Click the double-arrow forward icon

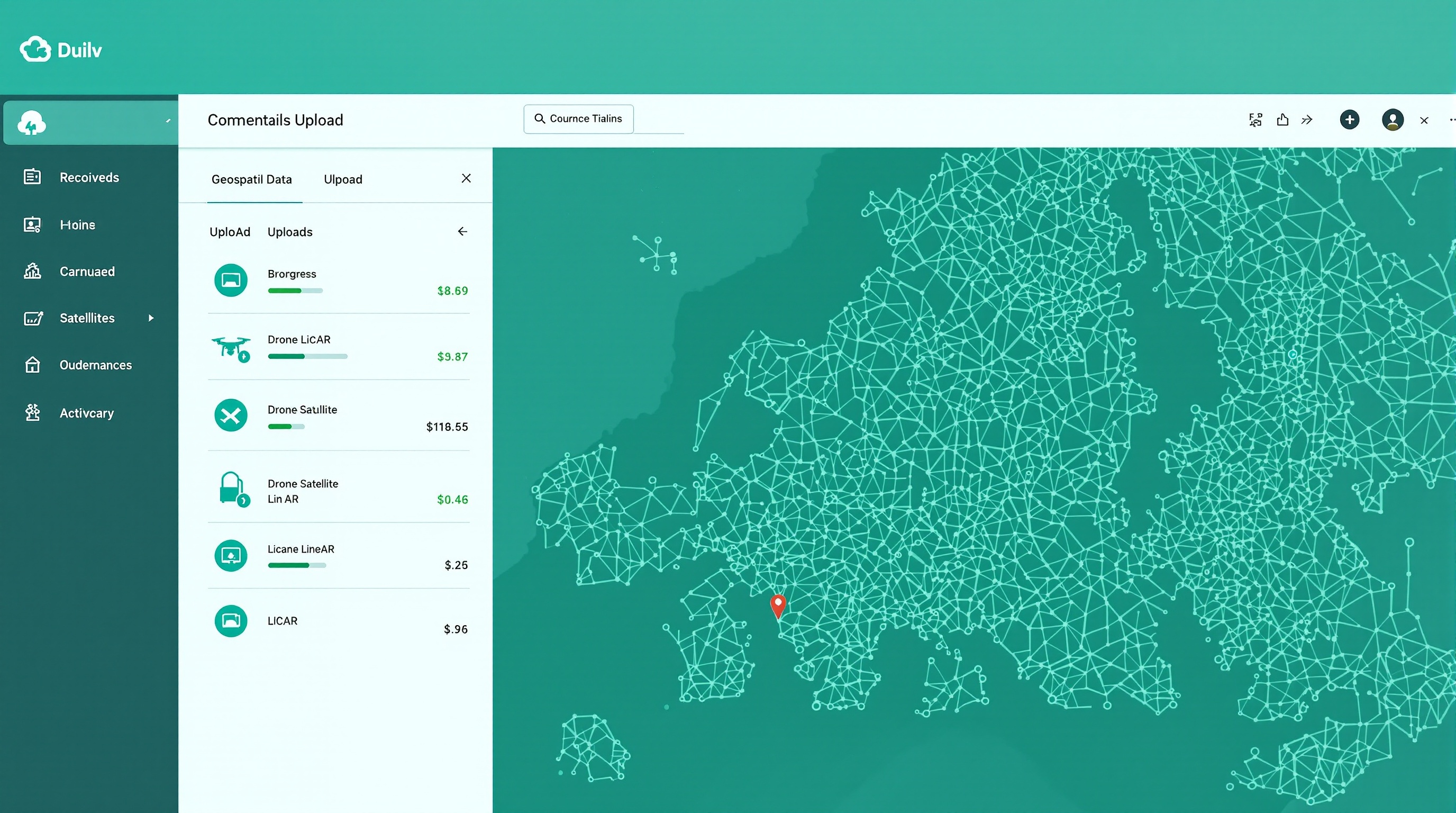1307,120
